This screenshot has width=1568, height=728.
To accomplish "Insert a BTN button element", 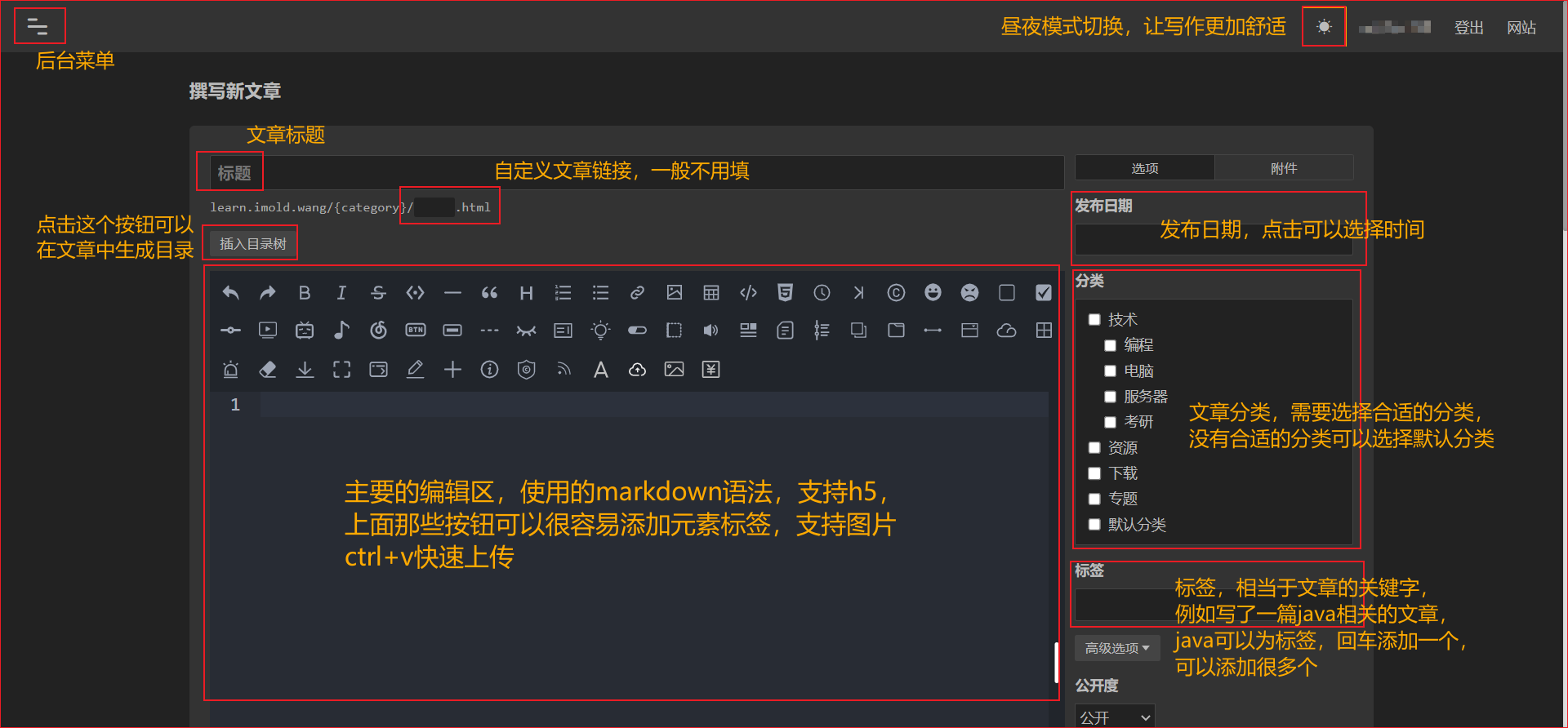I will tap(416, 330).
